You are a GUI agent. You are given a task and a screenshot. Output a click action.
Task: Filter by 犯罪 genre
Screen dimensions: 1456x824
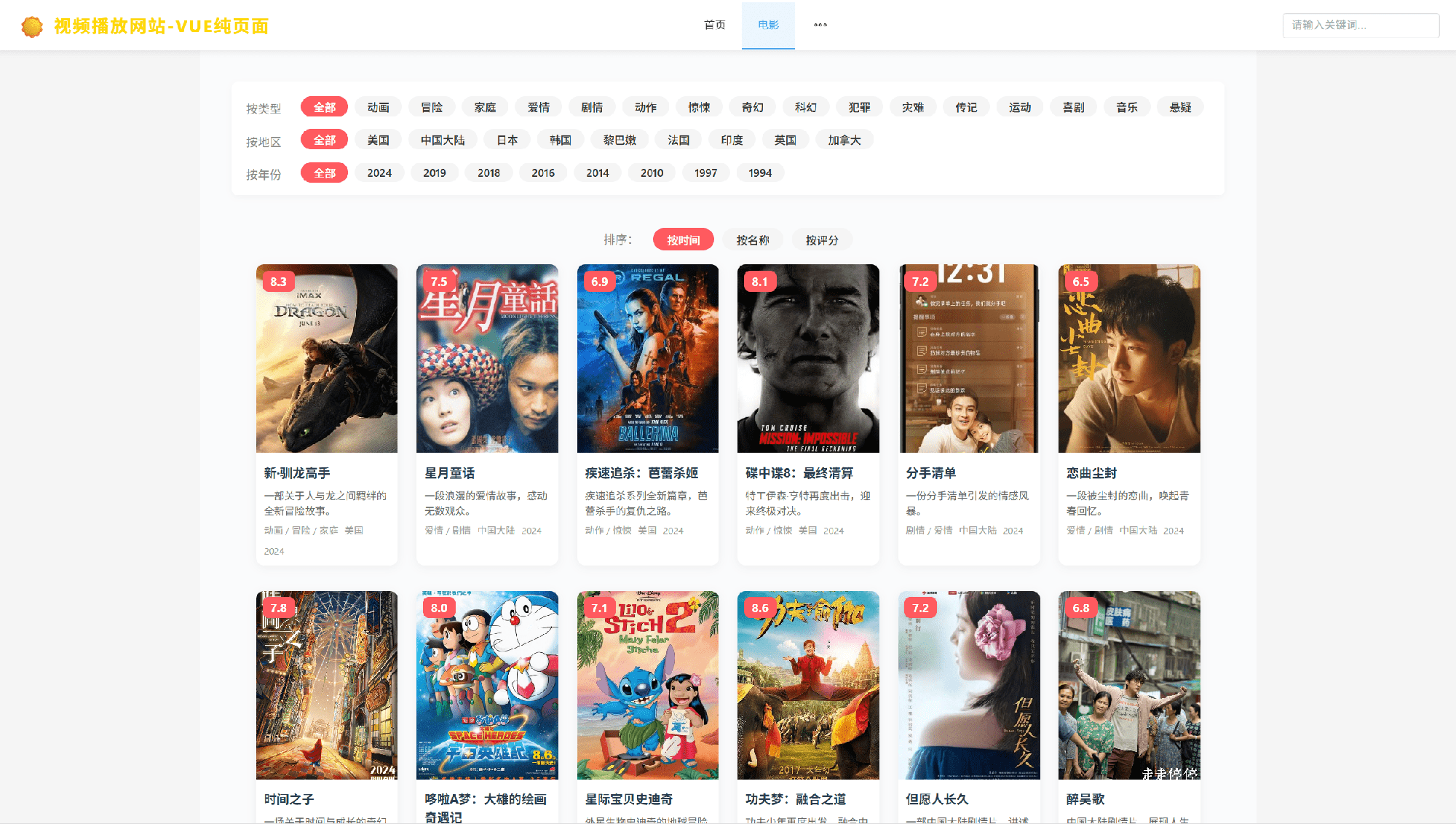tap(860, 107)
